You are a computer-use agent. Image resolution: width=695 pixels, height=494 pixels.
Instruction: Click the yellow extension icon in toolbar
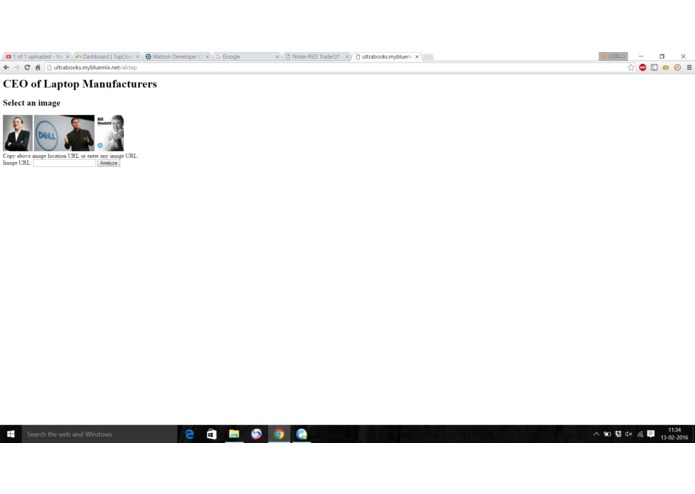(666, 67)
